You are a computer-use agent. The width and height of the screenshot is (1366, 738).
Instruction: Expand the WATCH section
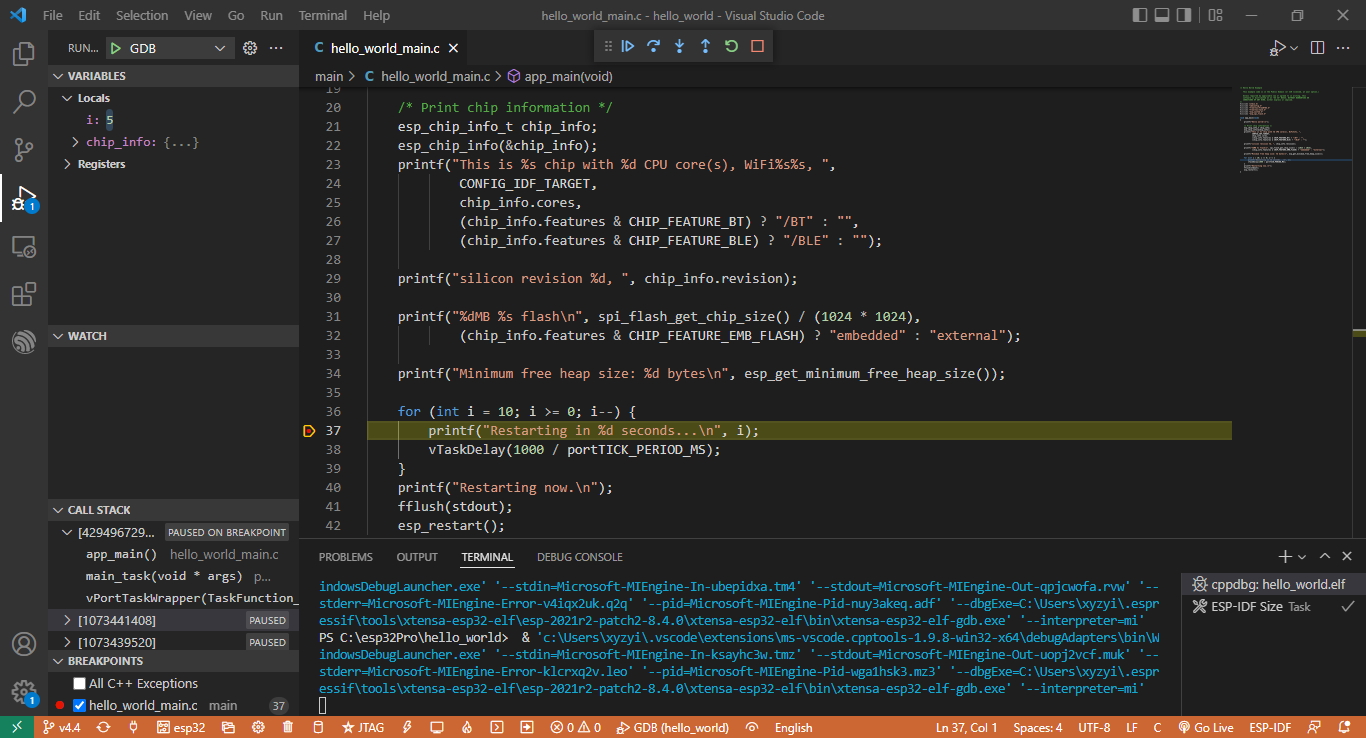pyautogui.click(x=173, y=336)
